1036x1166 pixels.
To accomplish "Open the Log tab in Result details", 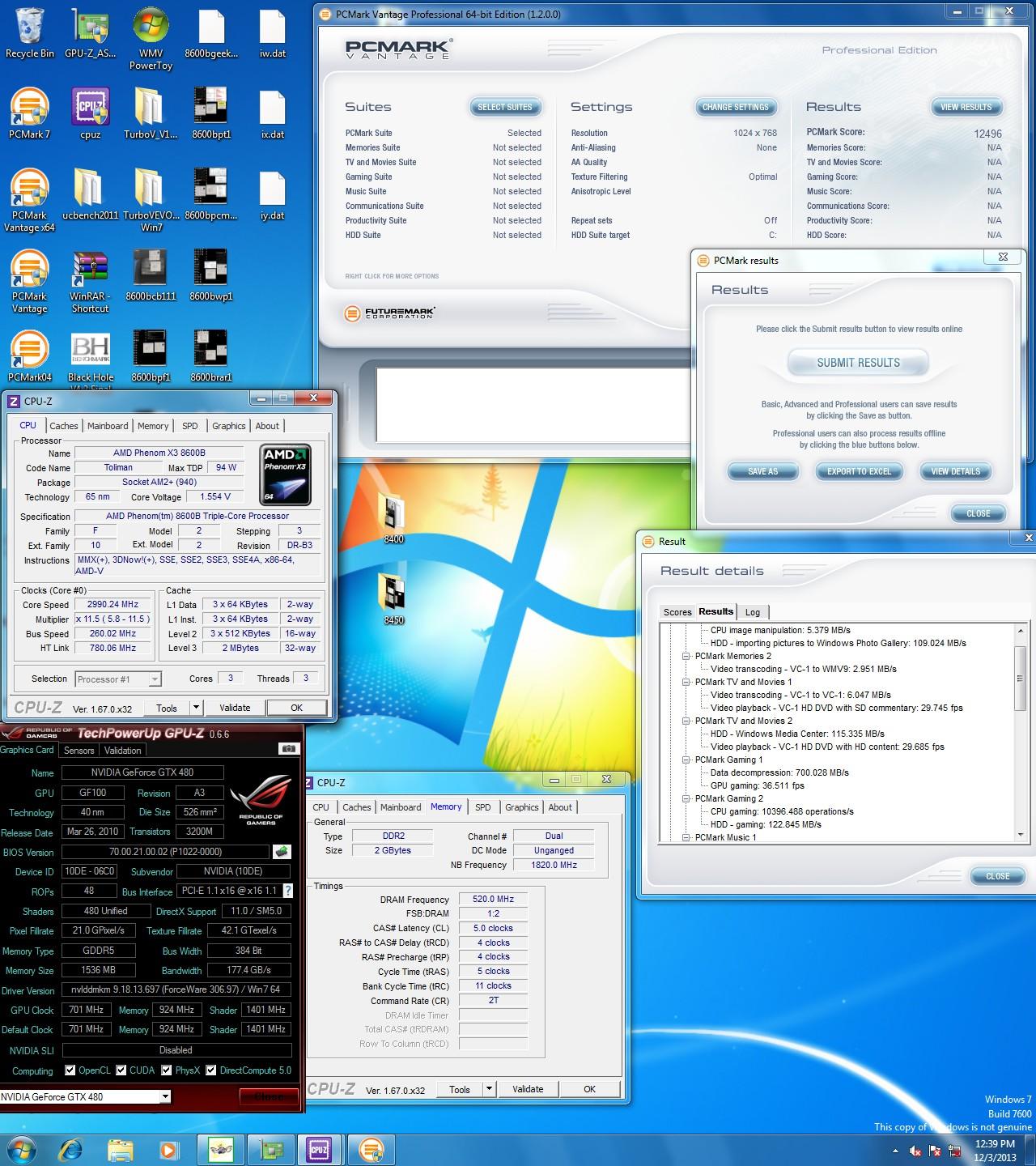I will click(x=753, y=612).
